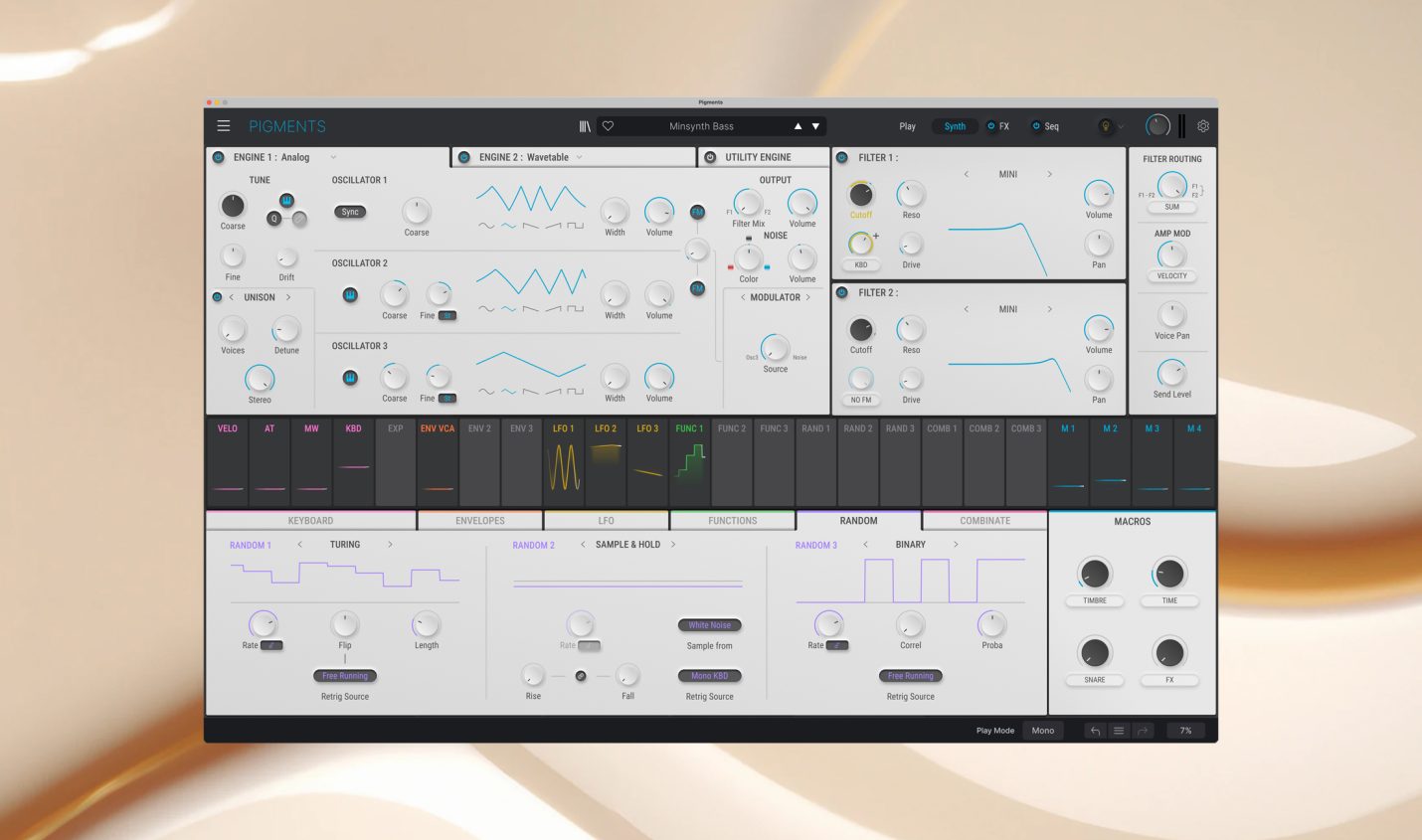
Task: Click the Filter 1 Cutoff knob
Action: 861,195
